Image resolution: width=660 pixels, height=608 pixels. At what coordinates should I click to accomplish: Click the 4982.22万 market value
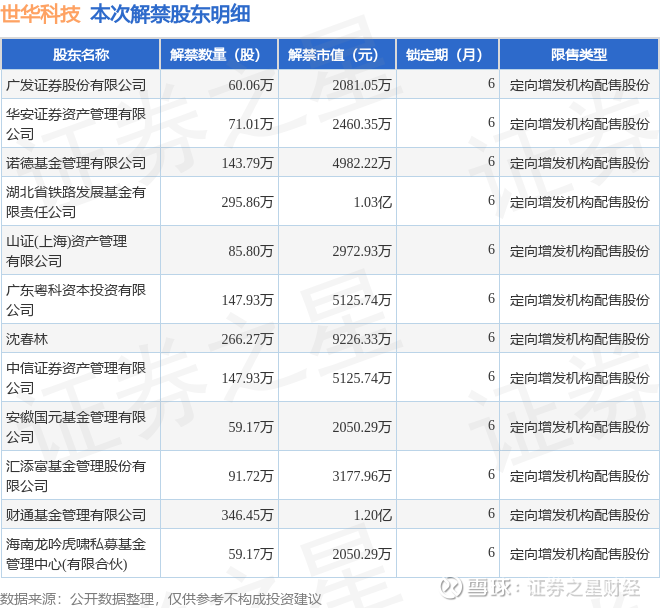tap(362, 163)
